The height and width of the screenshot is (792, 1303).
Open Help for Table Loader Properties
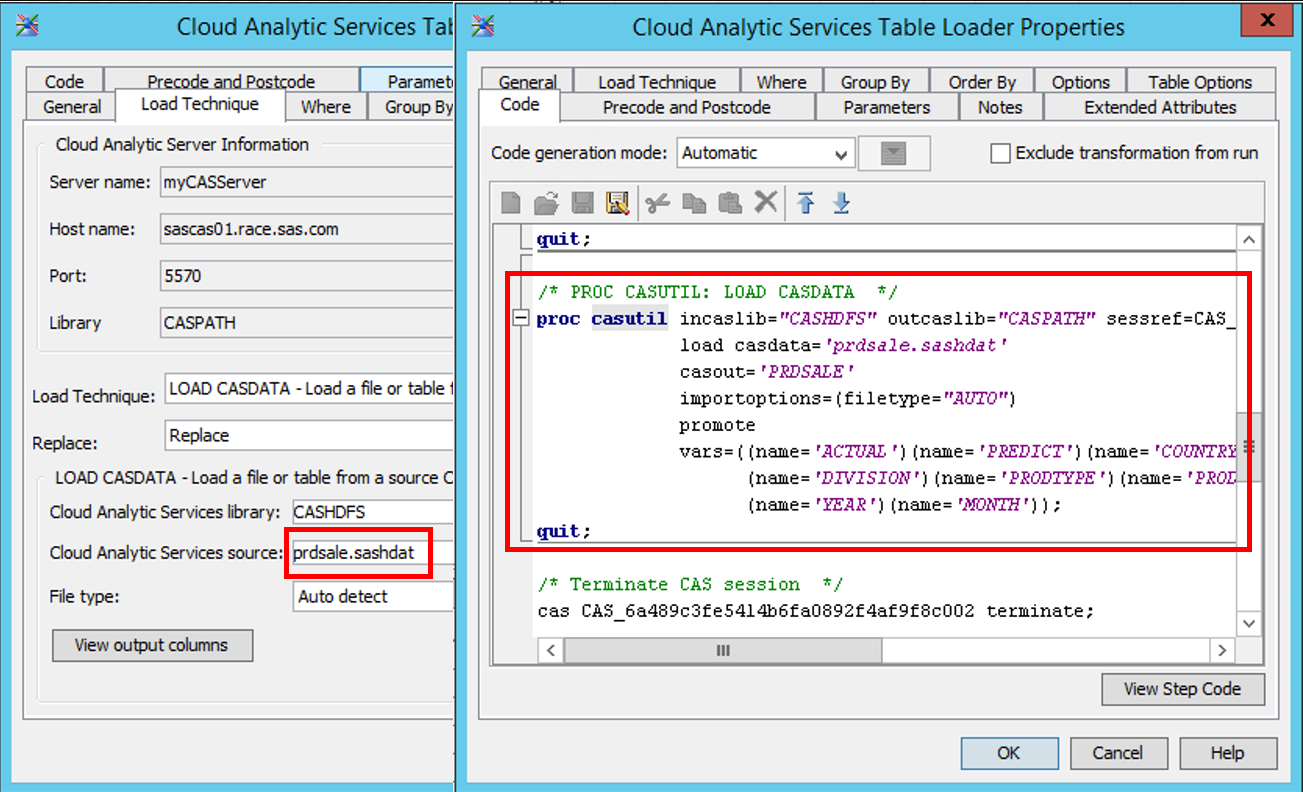[1228, 753]
